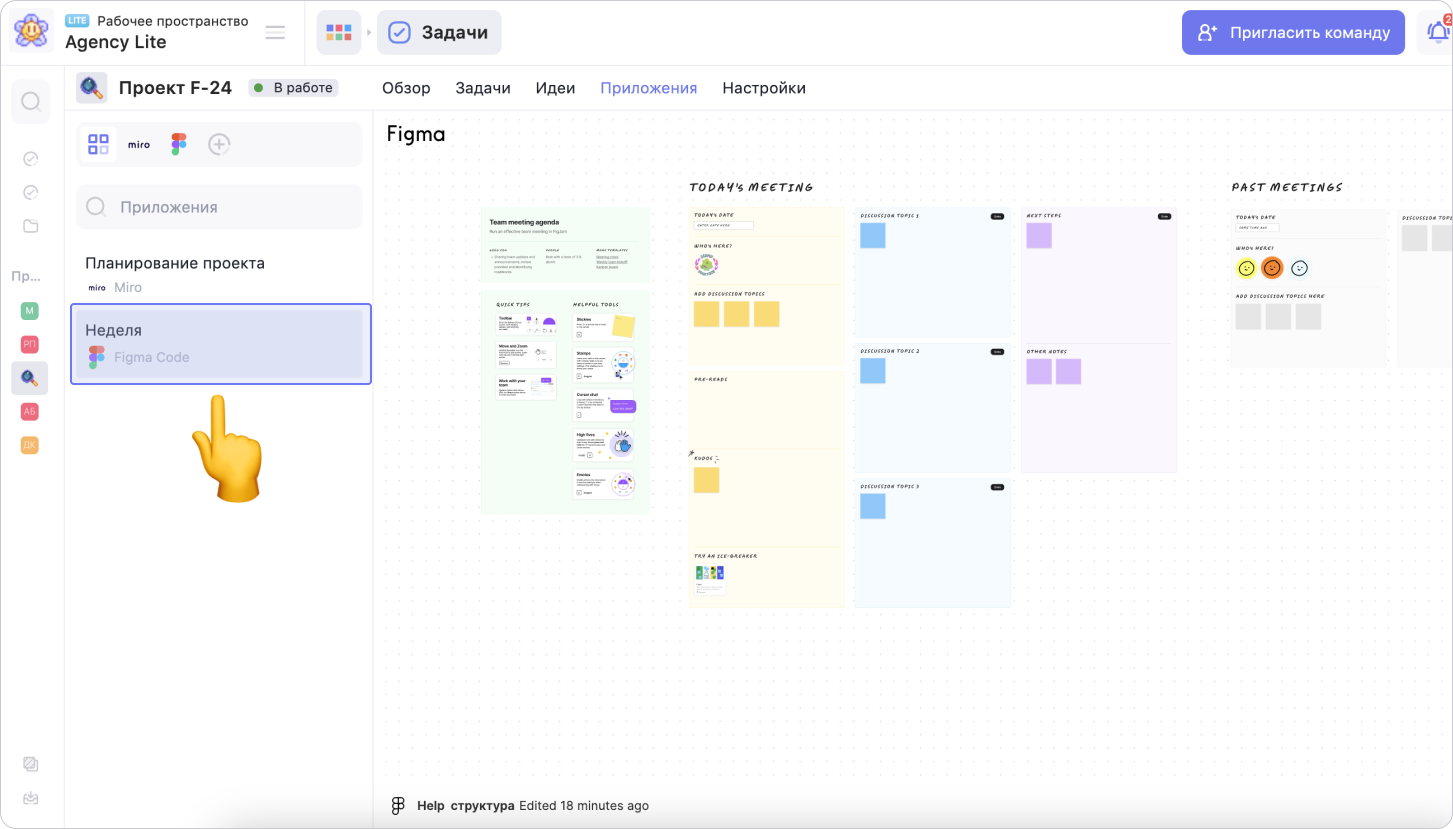This screenshot has height=829, width=1453.
Task: Filter apps by Miro logo
Action: pyautogui.click(x=139, y=145)
